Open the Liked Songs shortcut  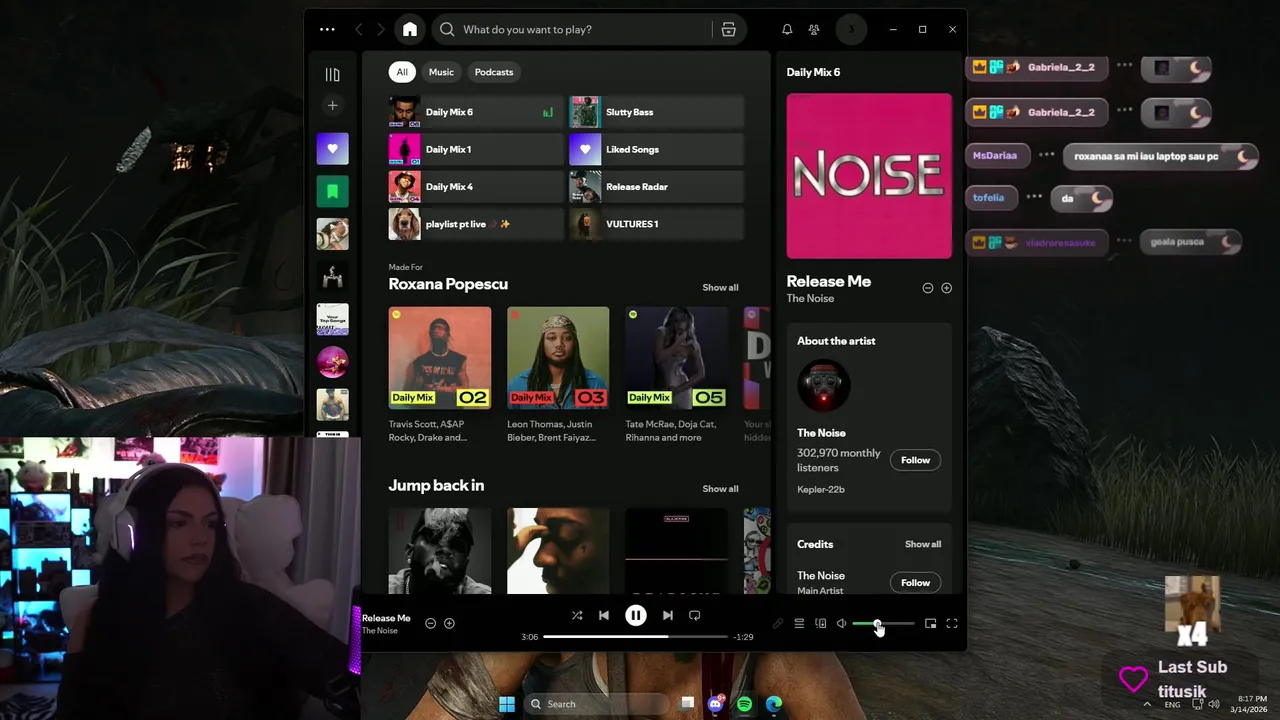tap(657, 149)
